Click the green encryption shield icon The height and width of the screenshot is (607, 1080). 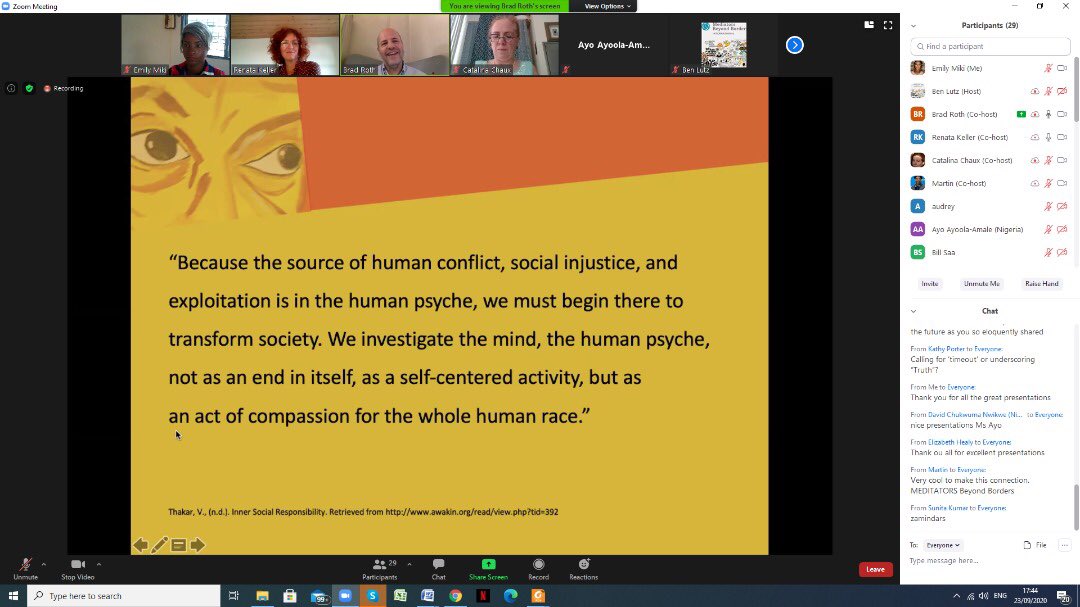click(x=29, y=88)
